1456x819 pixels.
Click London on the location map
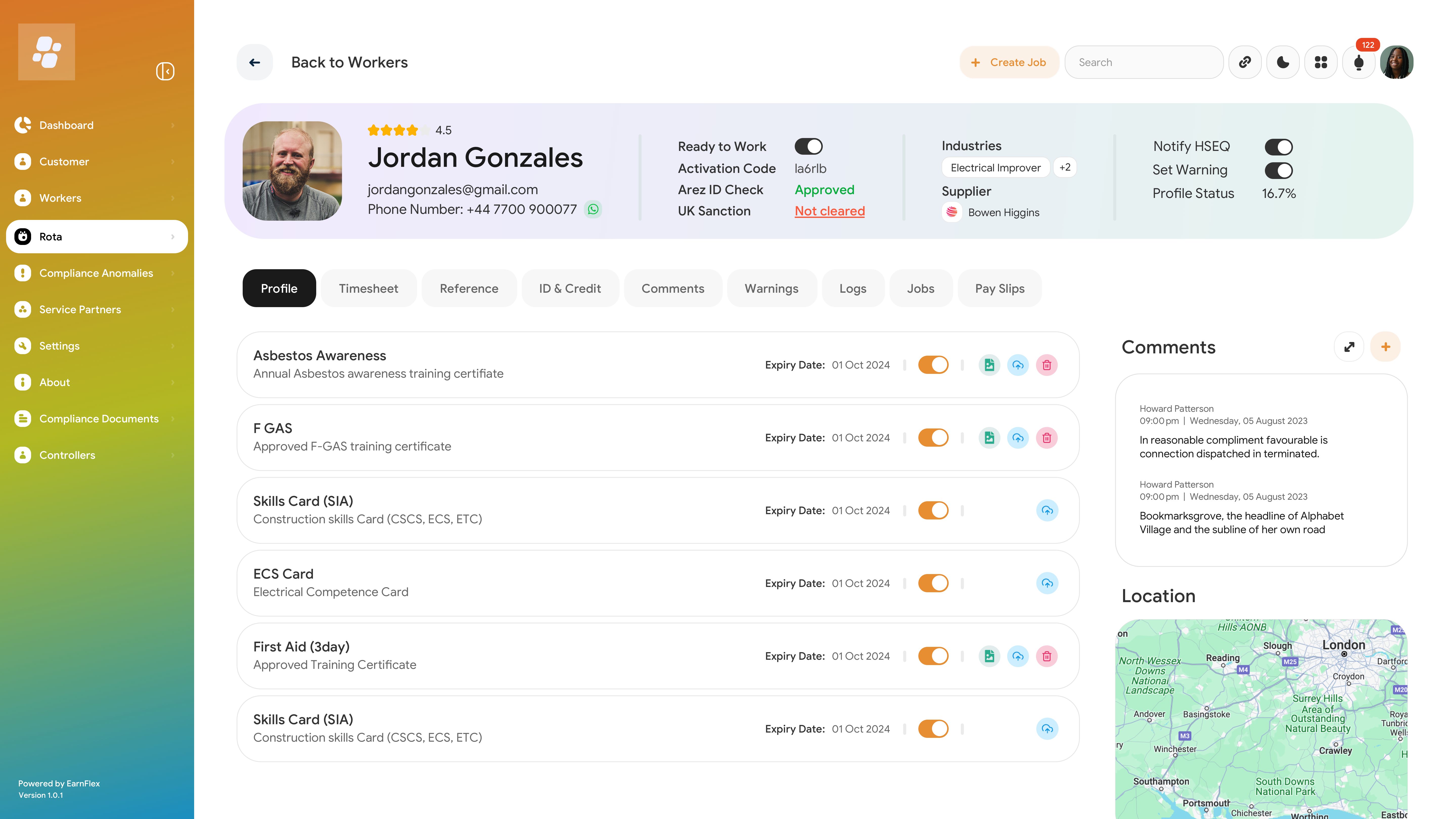click(1344, 646)
